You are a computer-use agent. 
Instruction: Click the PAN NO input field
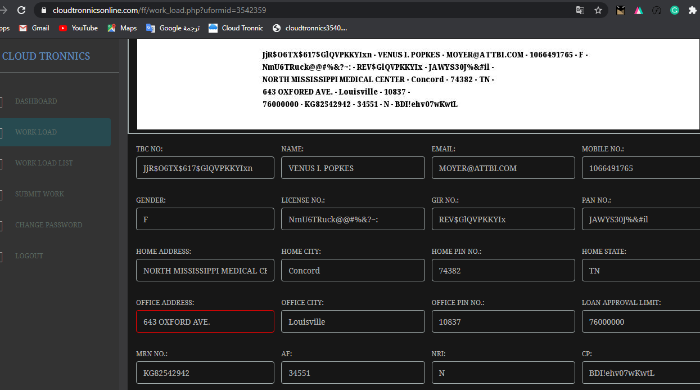pos(641,219)
